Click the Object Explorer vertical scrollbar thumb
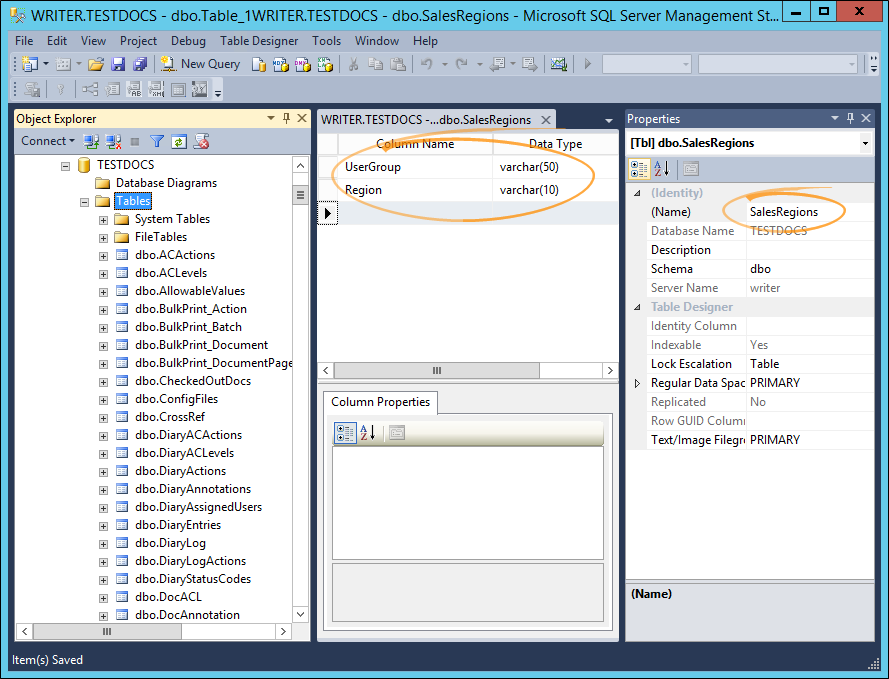This screenshot has height=679, width=889. pos(300,194)
